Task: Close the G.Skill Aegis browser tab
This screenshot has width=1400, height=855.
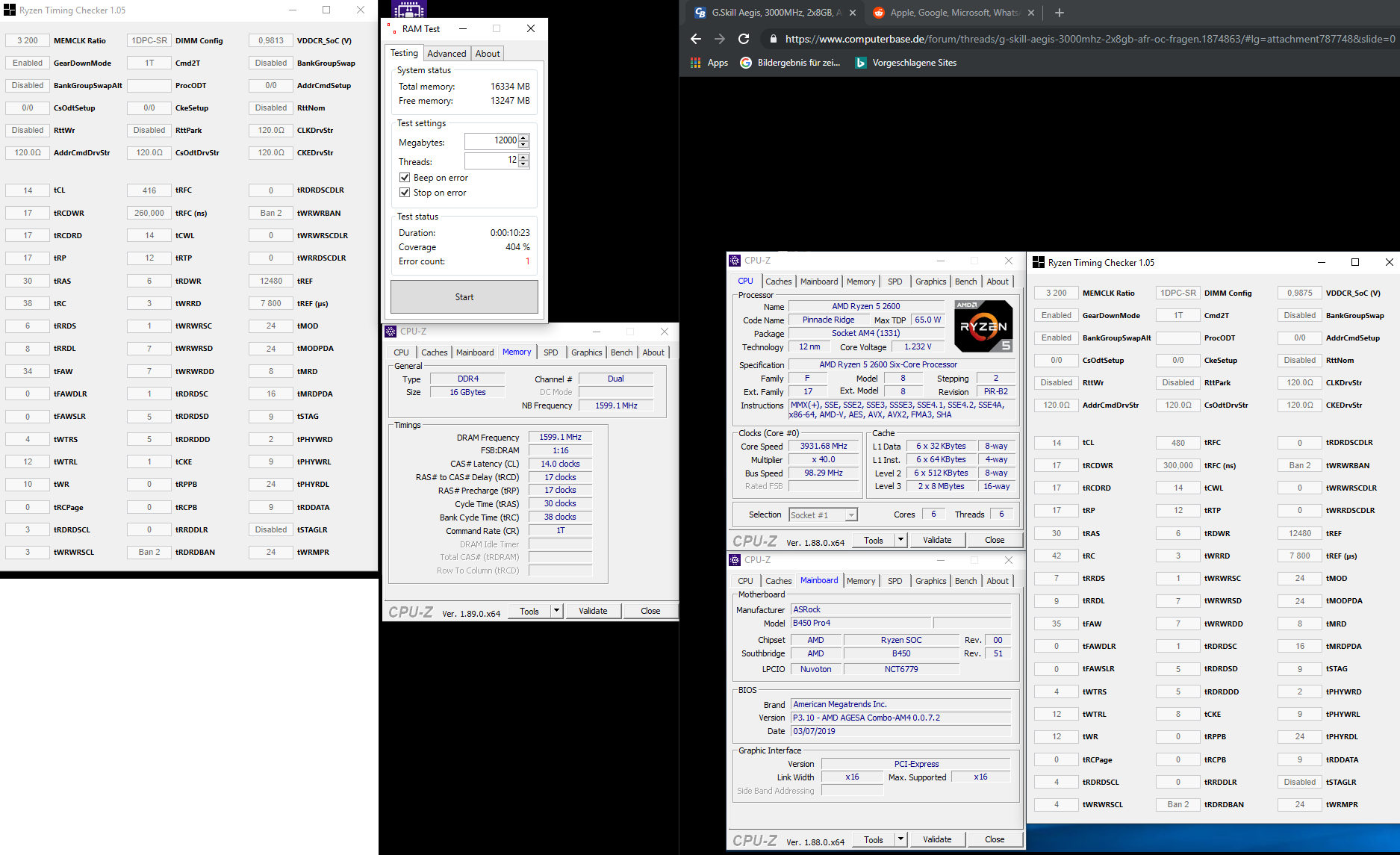Action: coord(853,13)
